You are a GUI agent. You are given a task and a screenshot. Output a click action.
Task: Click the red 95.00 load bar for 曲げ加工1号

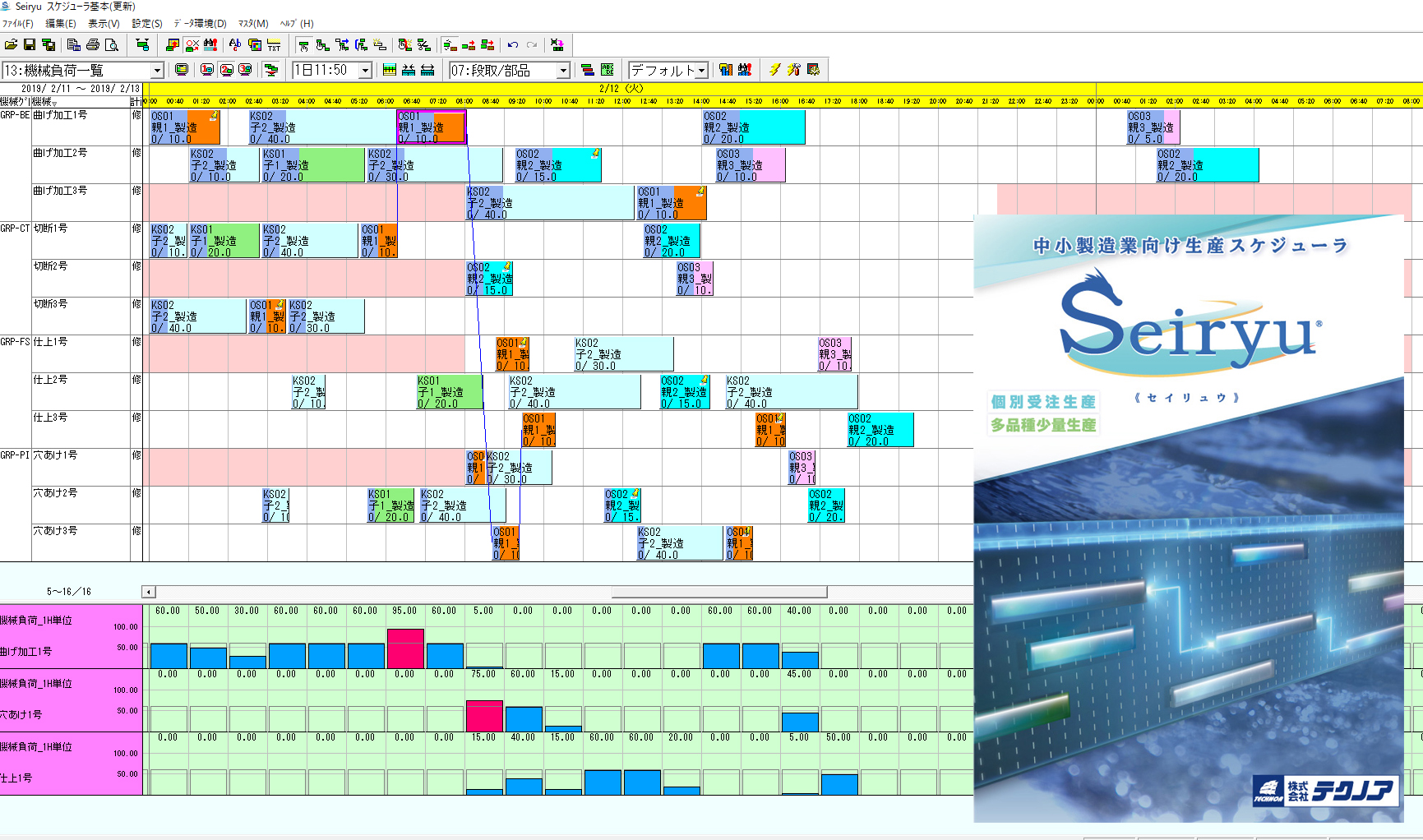[x=405, y=648]
